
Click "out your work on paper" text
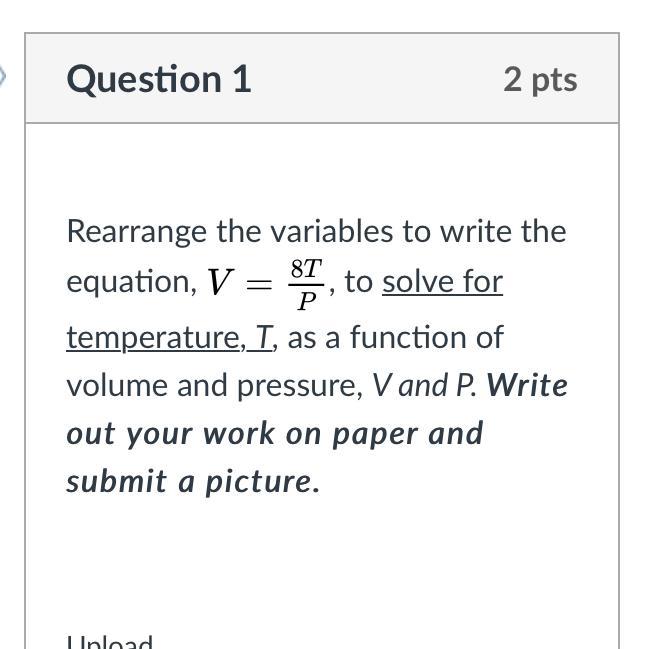[x=274, y=433]
